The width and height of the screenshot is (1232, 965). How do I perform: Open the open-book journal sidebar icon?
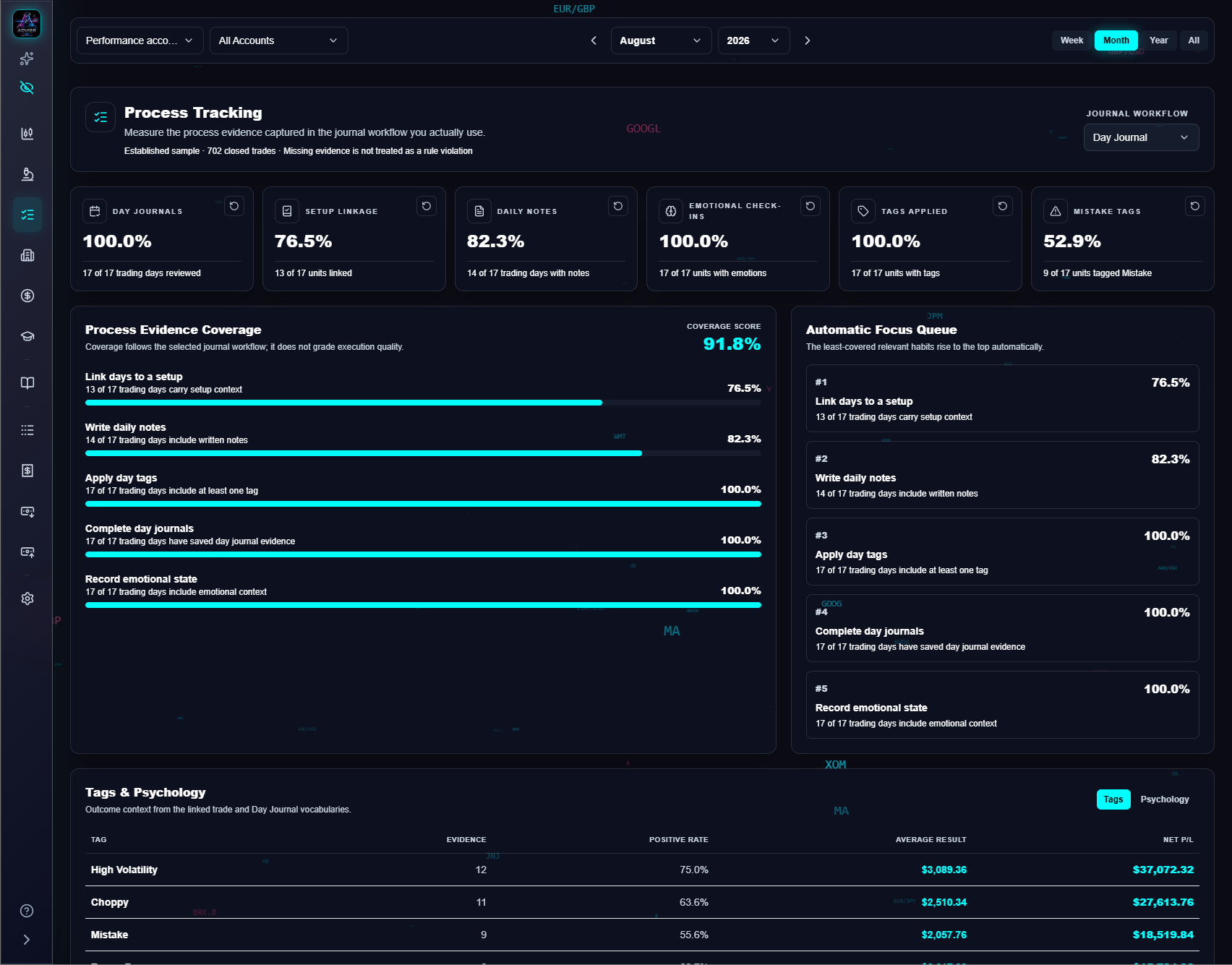[x=27, y=383]
